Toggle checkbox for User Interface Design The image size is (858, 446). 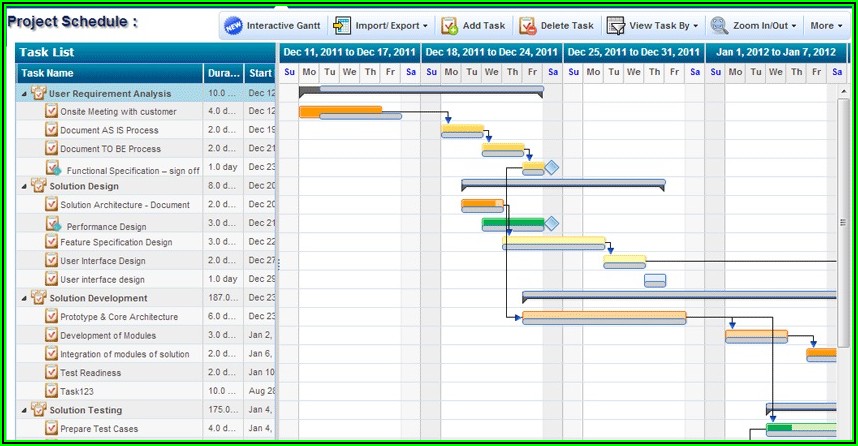pyautogui.click(x=51, y=259)
